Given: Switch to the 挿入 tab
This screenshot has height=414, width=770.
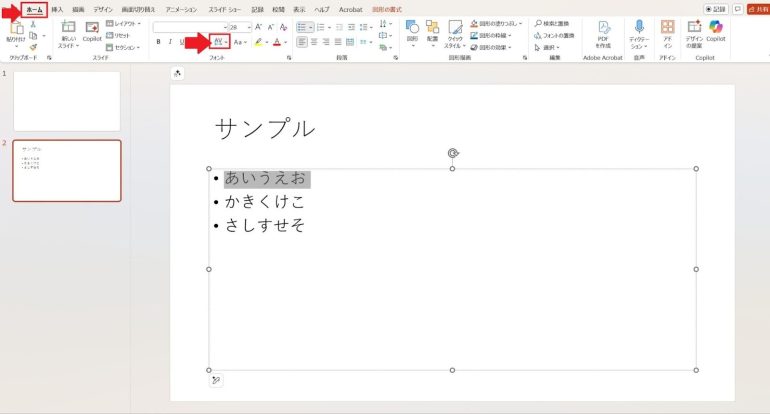Looking at the screenshot, I should 57,8.
